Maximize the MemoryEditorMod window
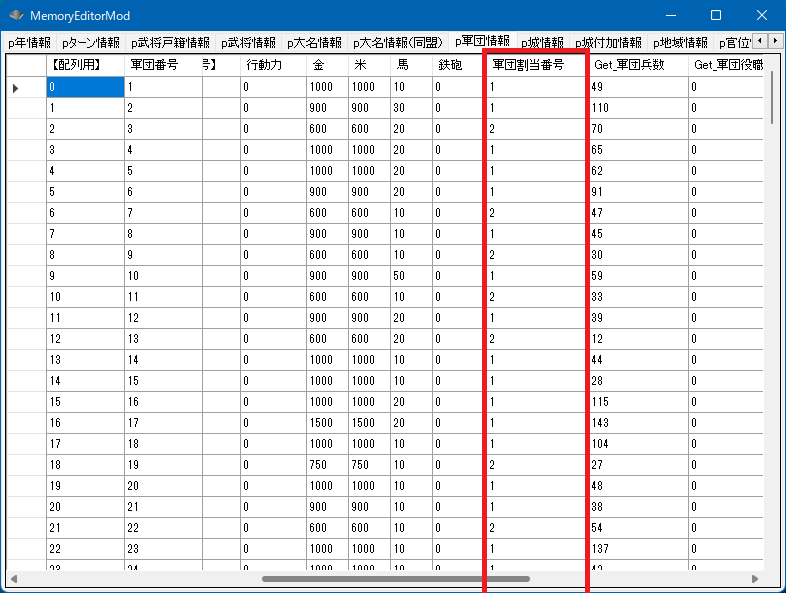Screen dimensions: 786x593 [x=716, y=16]
